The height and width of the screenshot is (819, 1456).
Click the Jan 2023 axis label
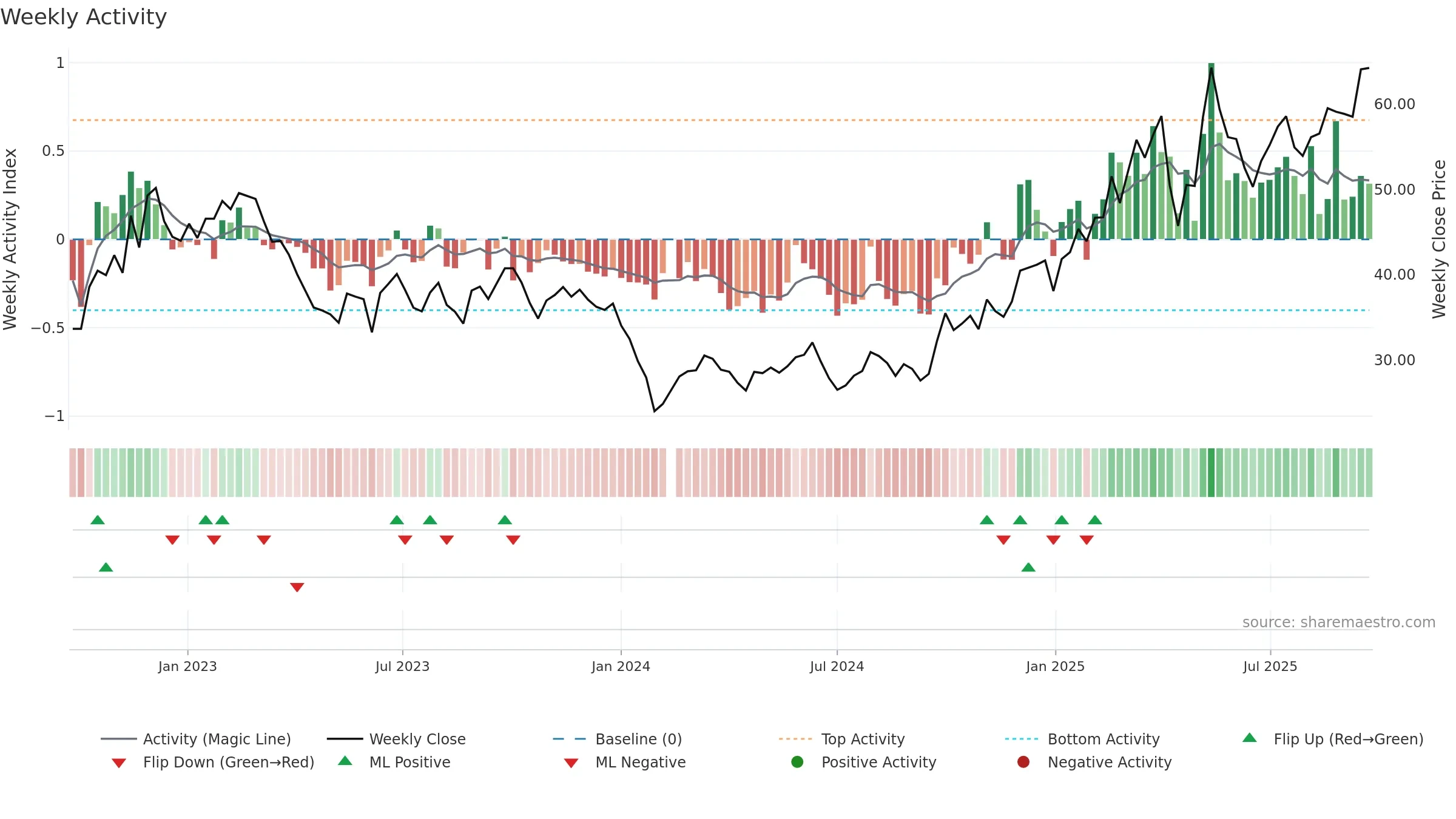tap(187, 666)
